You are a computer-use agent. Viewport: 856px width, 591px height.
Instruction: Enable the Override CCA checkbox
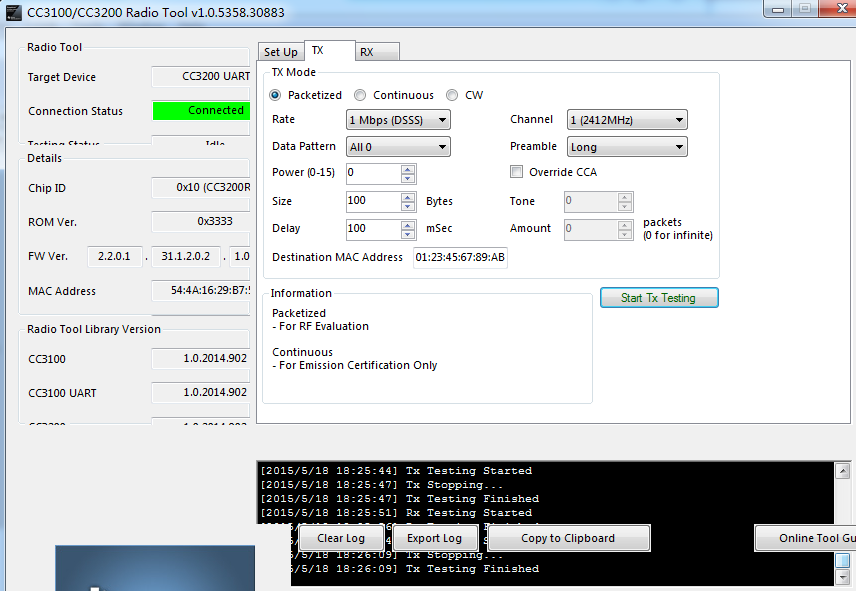tap(516, 172)
